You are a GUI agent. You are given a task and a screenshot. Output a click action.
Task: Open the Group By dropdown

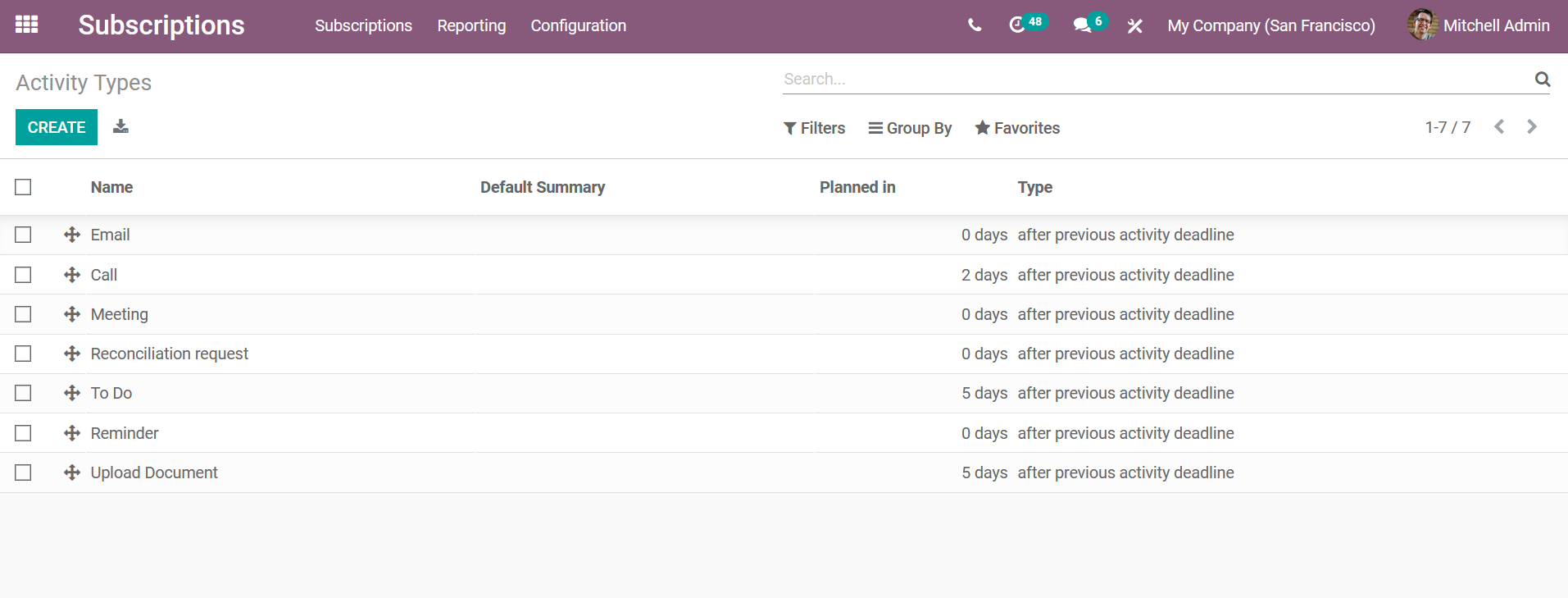910,128
